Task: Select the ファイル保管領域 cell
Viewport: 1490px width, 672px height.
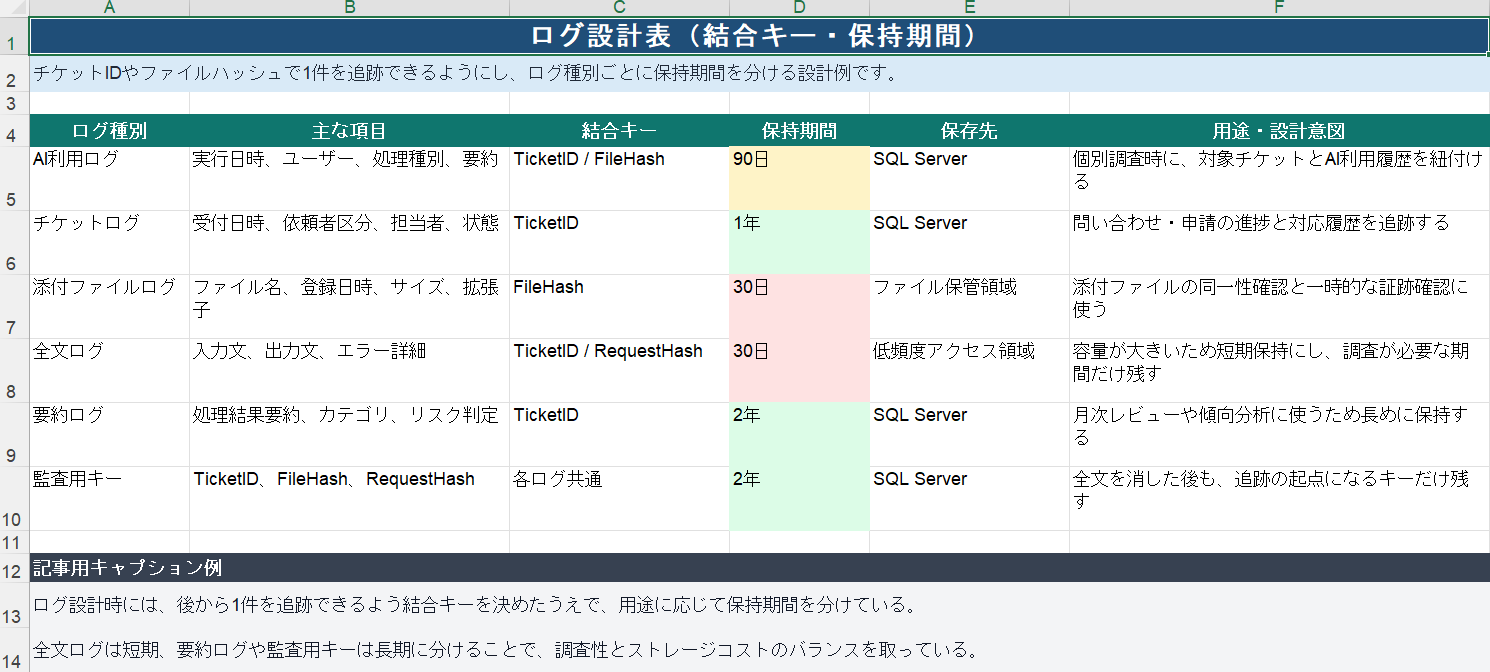Action: point(969,307)
